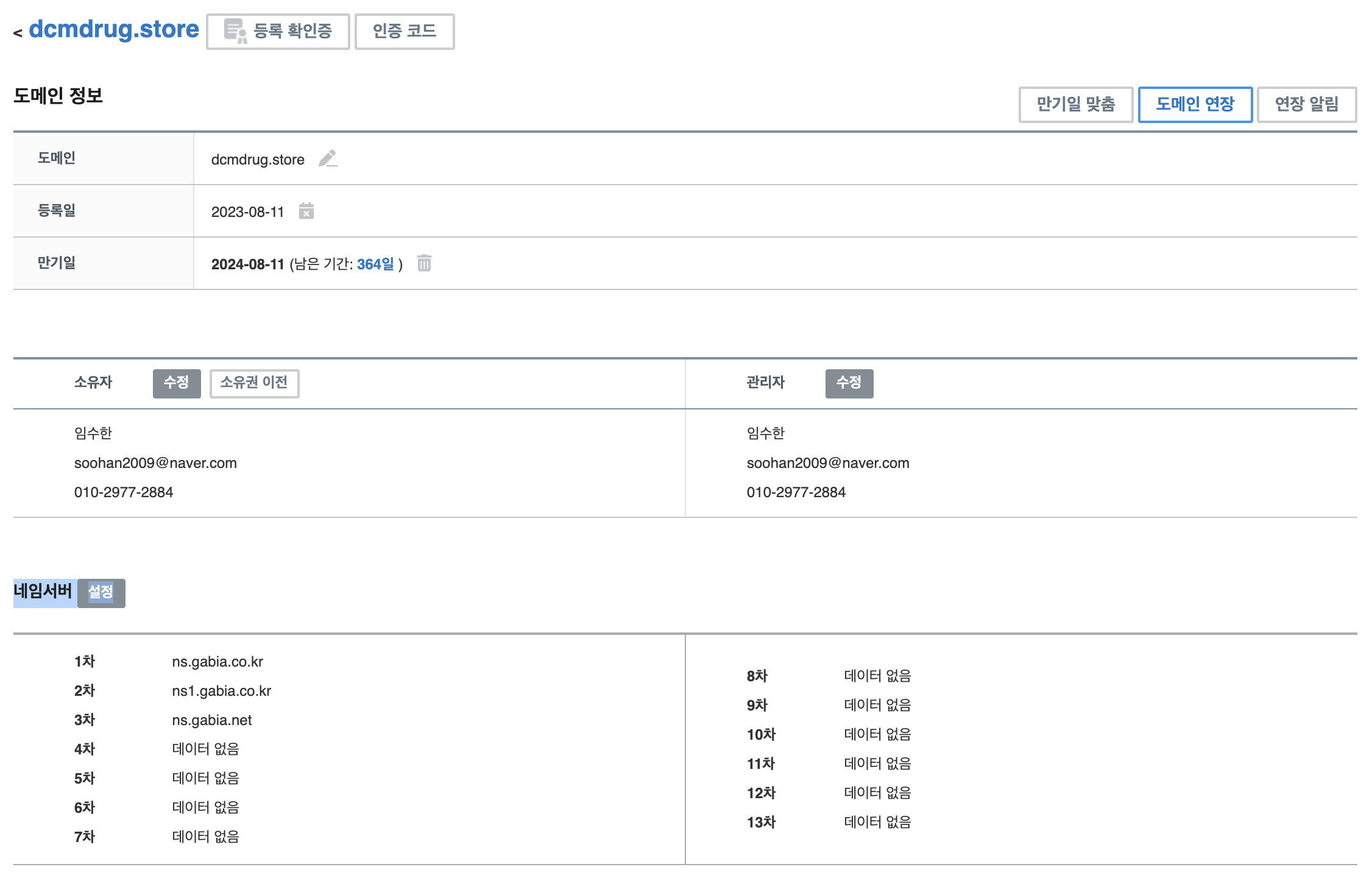Click the 도메인 연장 button
Screen dimensions: 1372x892
(1195, 104)
